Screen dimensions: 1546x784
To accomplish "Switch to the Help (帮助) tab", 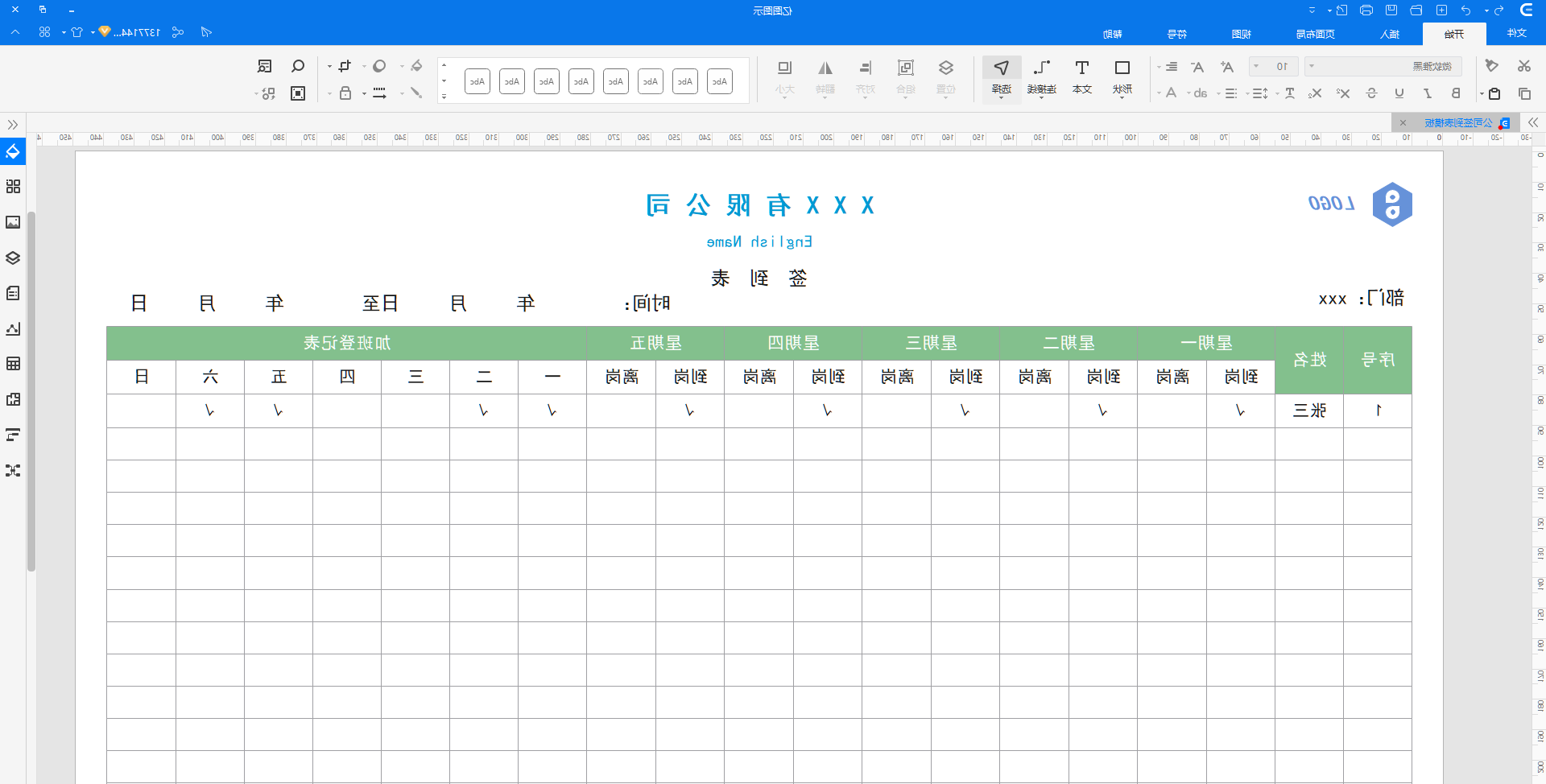I will [x=1113, y=34].
